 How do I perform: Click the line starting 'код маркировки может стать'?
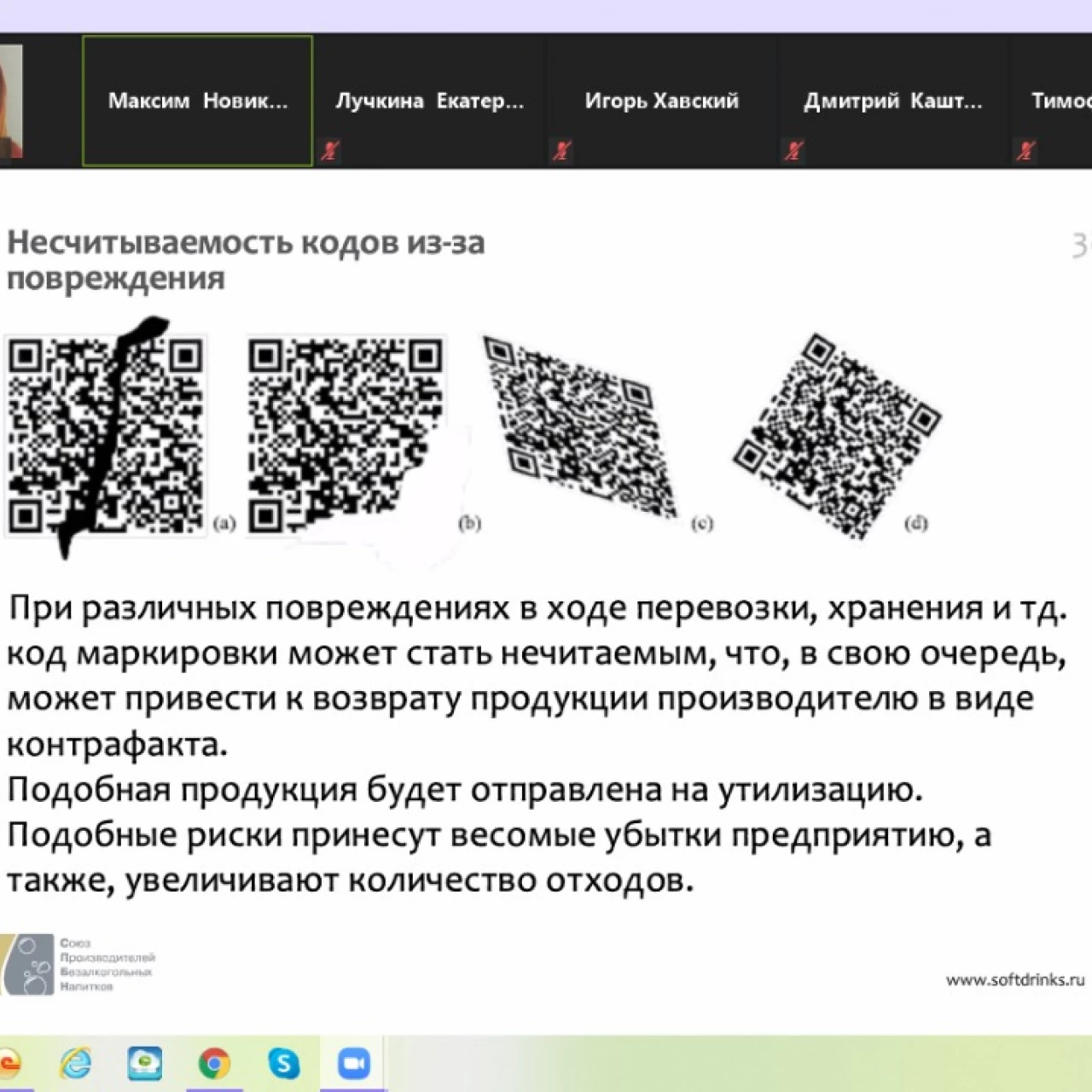(x=537, y=653)
